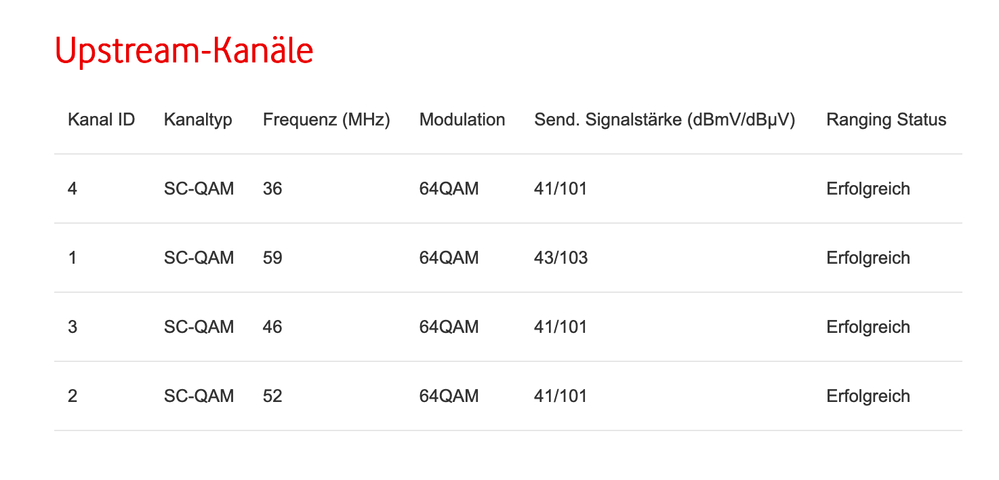This screenshot has height=480, width=999.
Task: Click the Modulation column header
Action: pyautogui.click(x=462, y=120)
